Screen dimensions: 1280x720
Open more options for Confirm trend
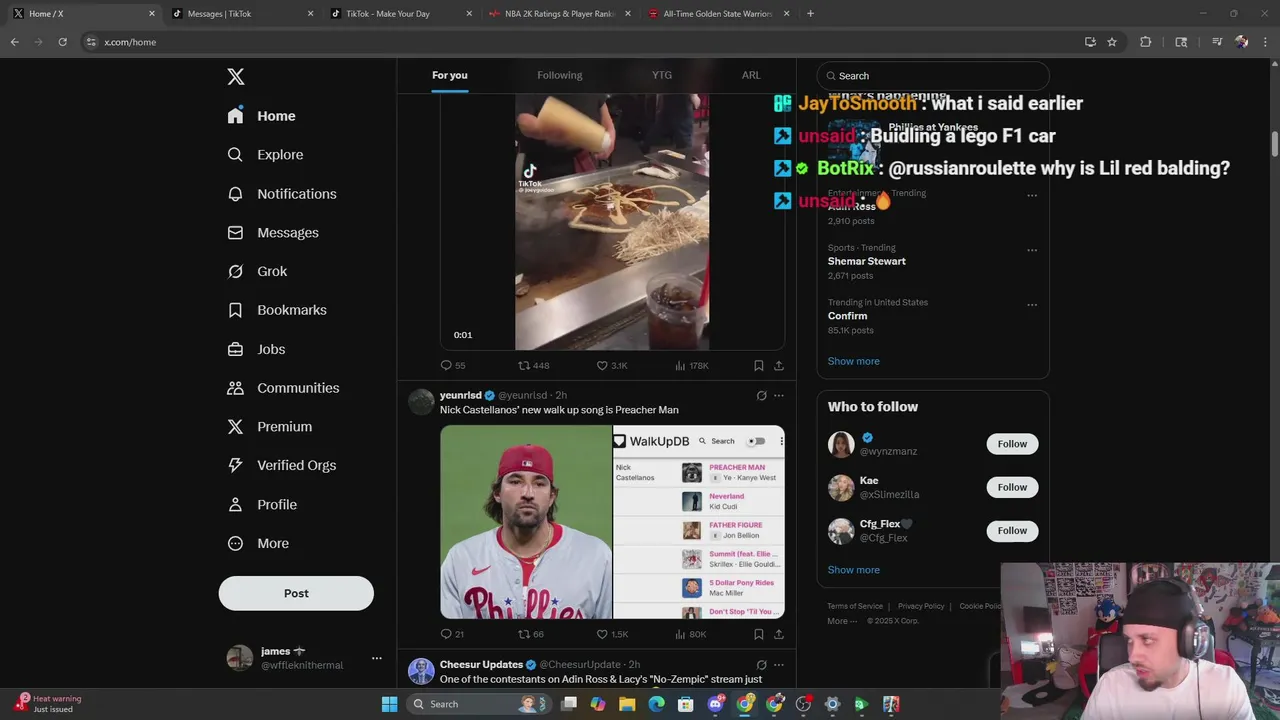[1032, 305]
